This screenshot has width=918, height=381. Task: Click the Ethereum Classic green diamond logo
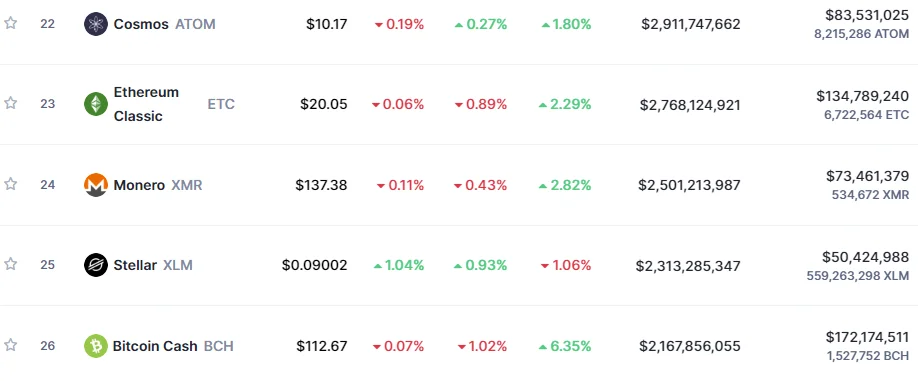coord(96,104)
